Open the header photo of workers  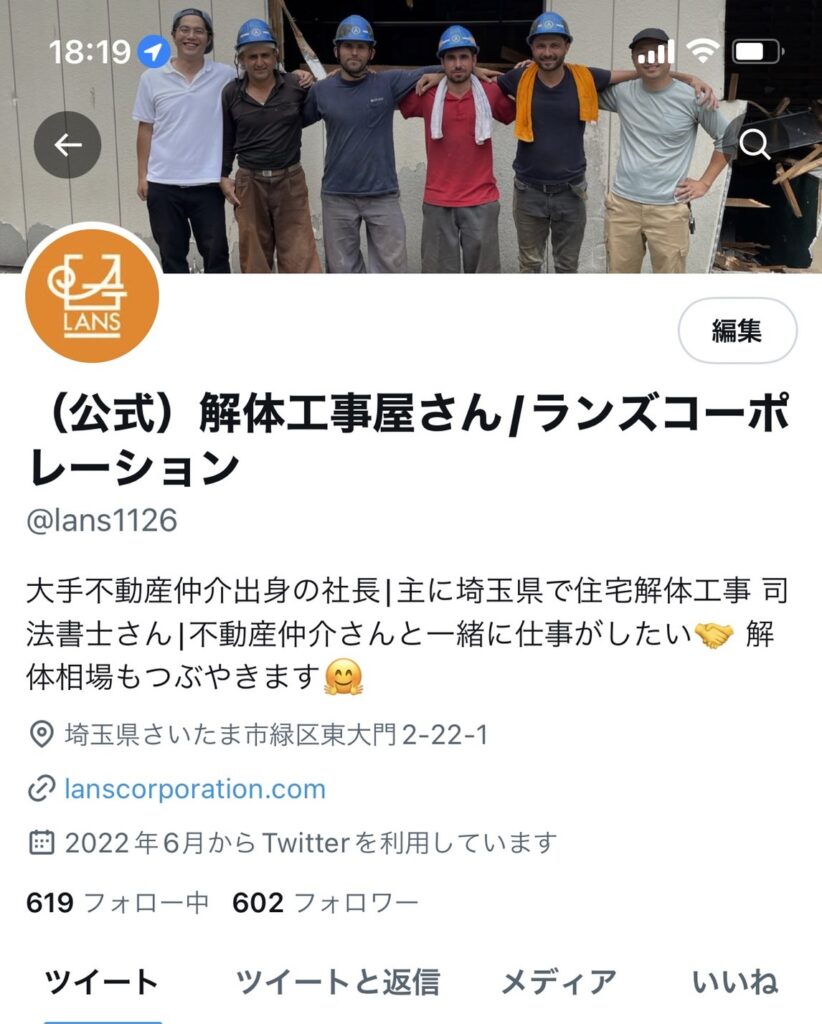click(x=411, y=136)
